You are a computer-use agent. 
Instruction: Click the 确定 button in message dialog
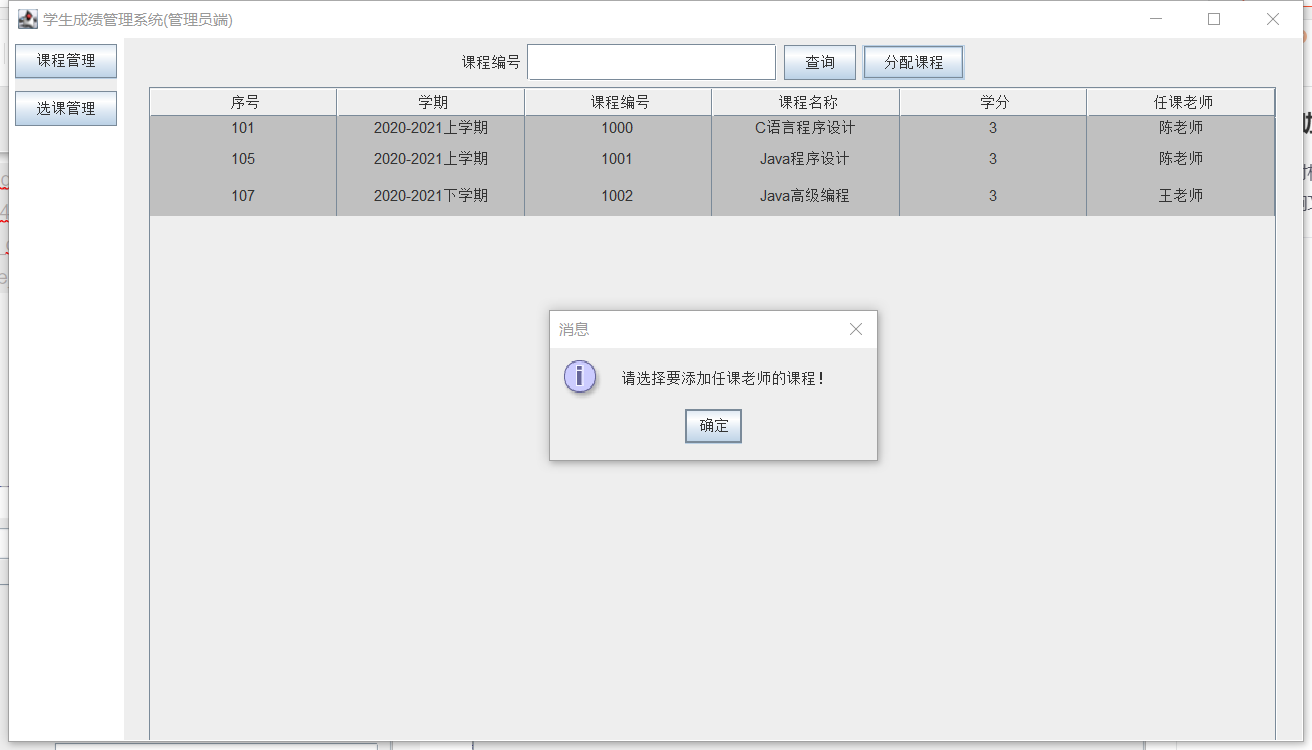713,426
